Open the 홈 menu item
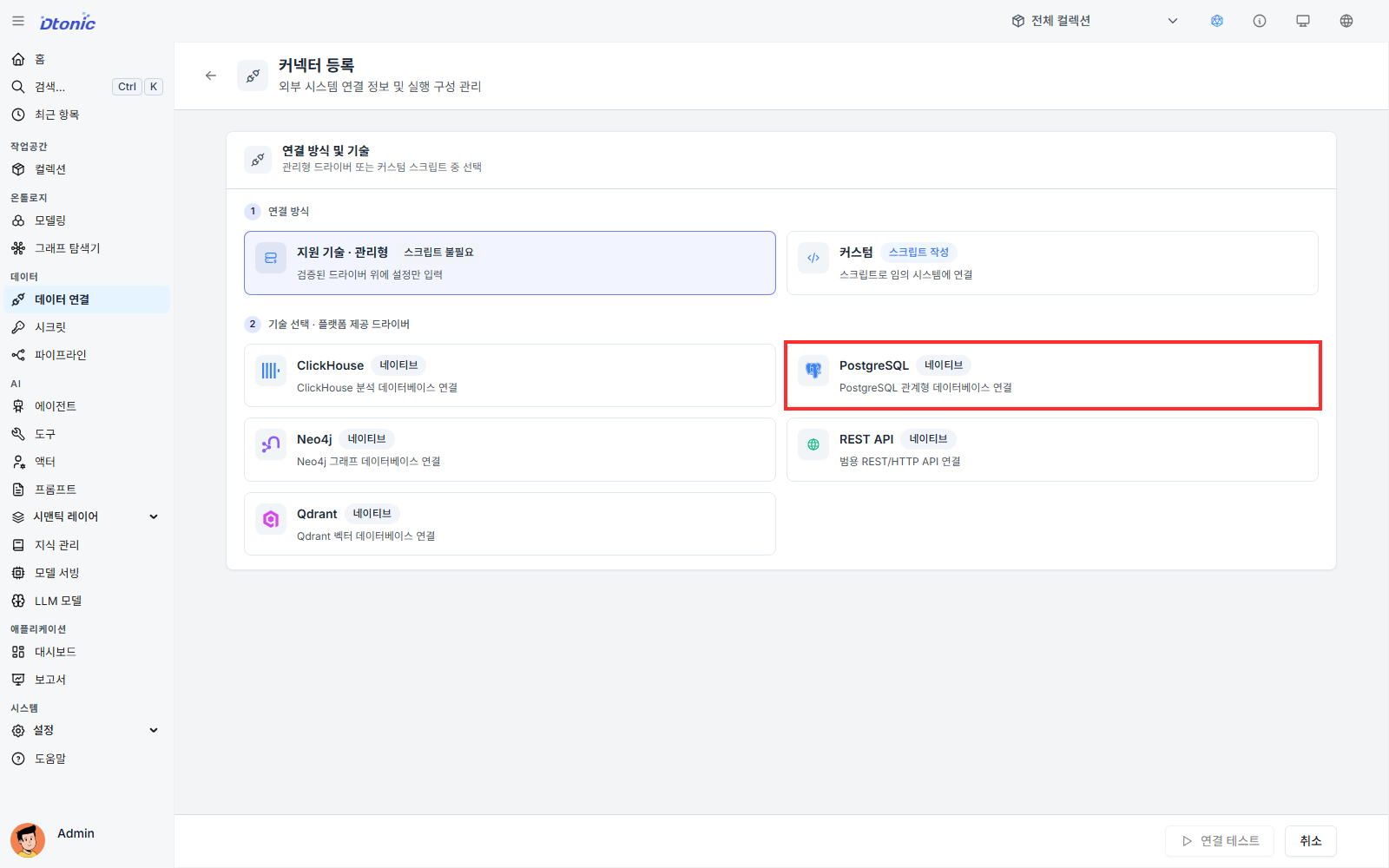 (87, 59)
